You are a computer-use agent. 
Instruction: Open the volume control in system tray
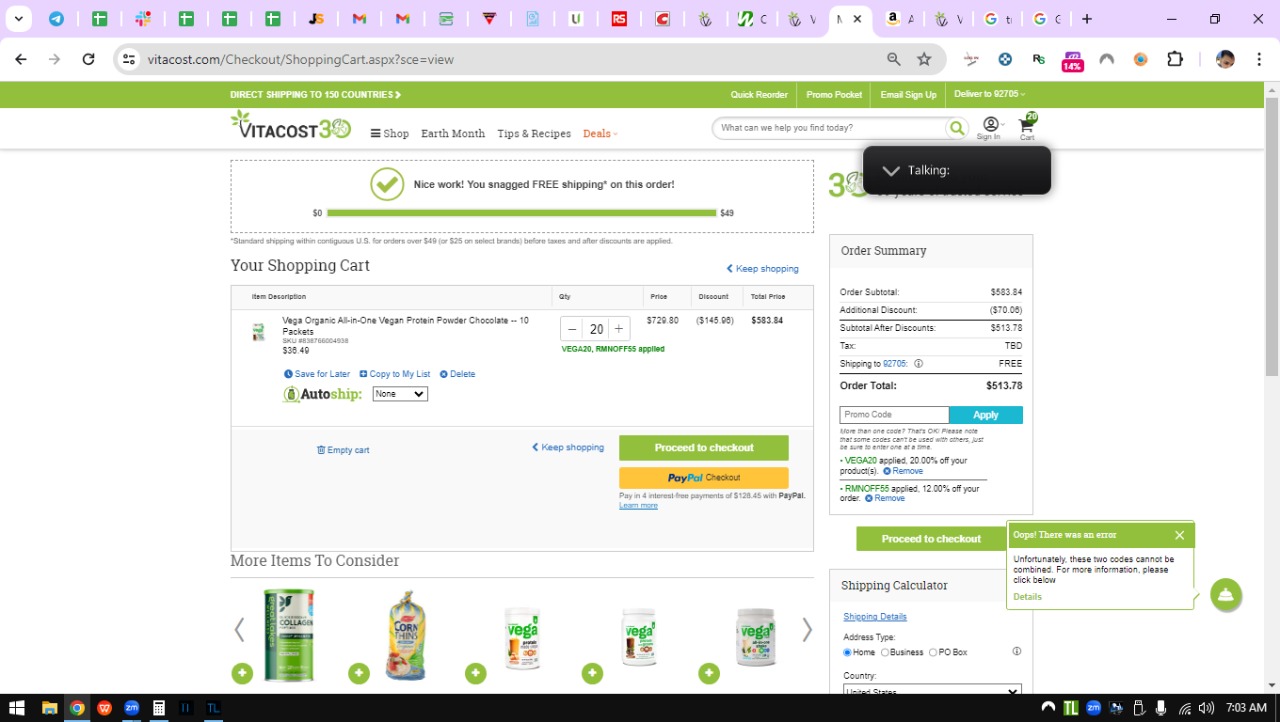click(x=1206, y=708)
